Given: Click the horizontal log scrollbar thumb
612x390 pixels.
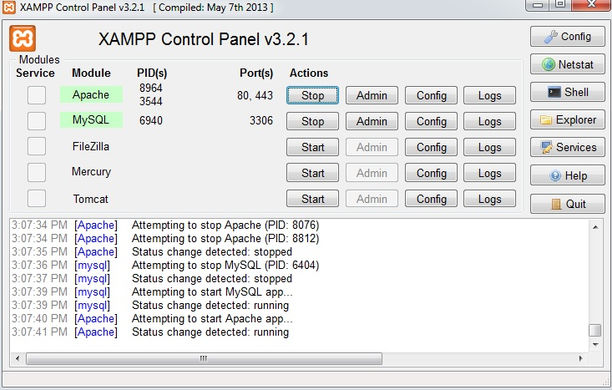Looking at the screenshot, I should click(x=204, y=358).
